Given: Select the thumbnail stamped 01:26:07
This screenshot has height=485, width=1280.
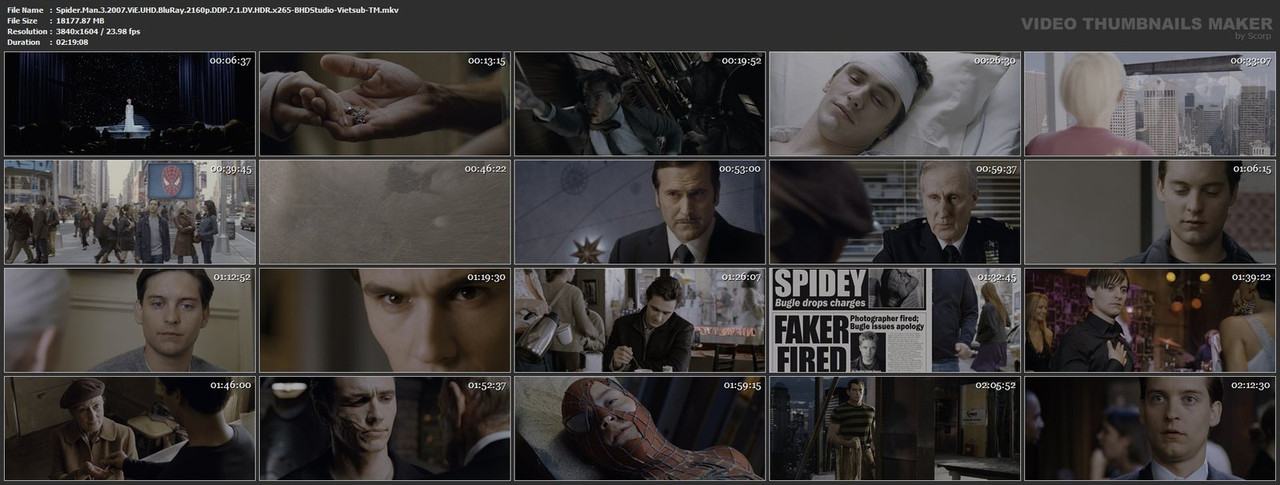Looking at the screenshot, I should point(640,320).
